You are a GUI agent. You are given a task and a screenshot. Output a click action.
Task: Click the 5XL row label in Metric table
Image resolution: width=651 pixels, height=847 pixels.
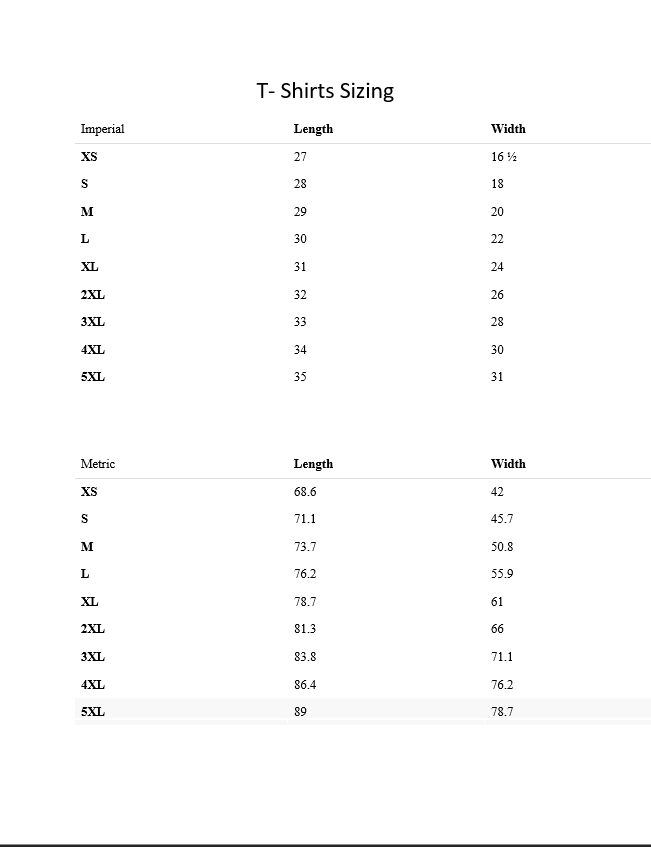pos(92,712)
